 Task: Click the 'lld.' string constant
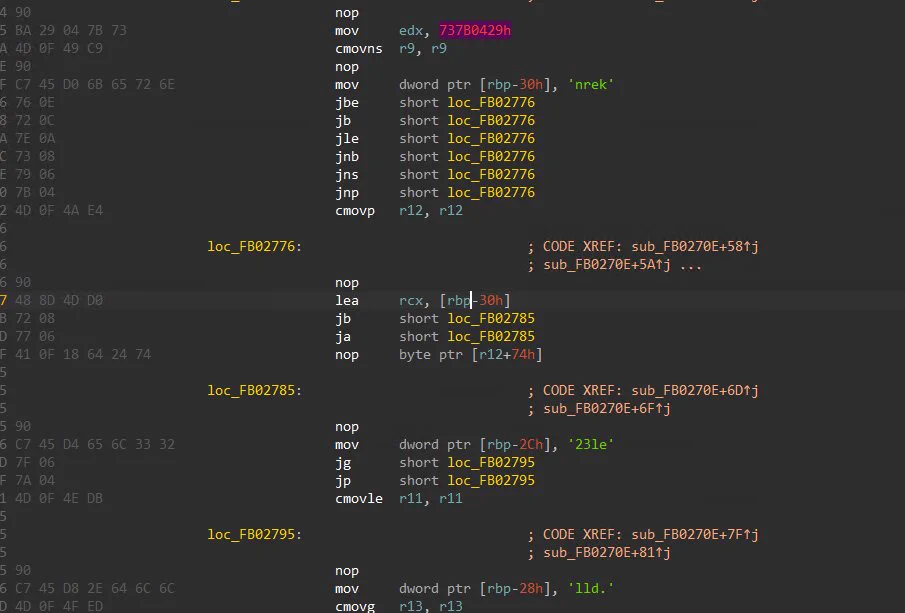pyautogui.click(x=590, y=589)
